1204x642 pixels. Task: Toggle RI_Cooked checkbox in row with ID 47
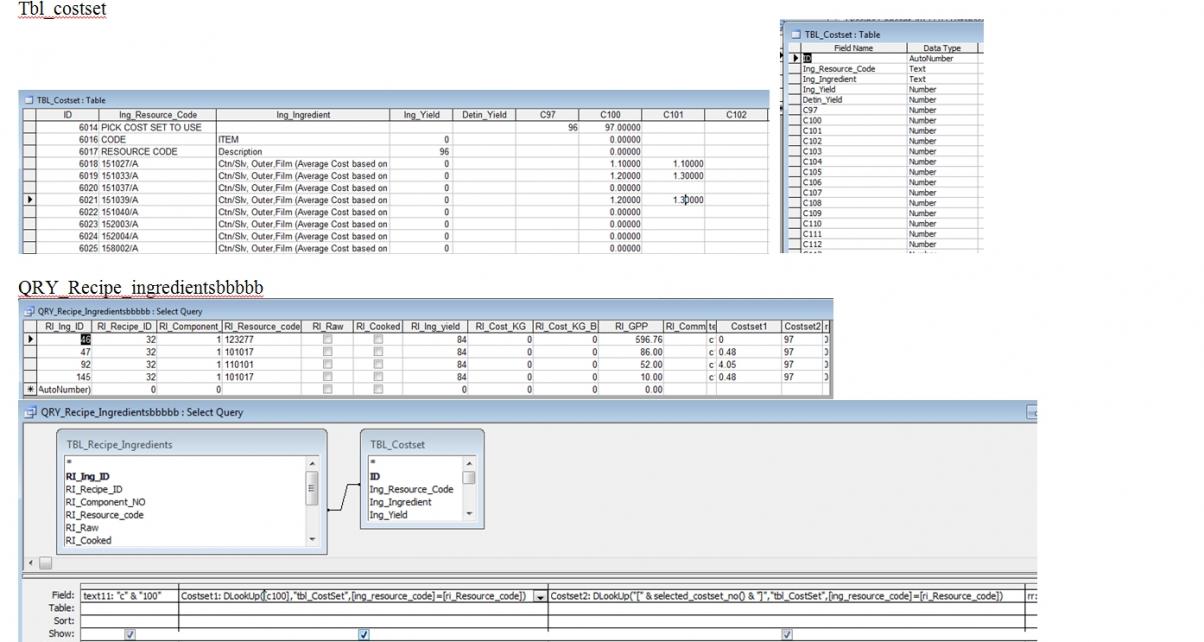point(377,352)
